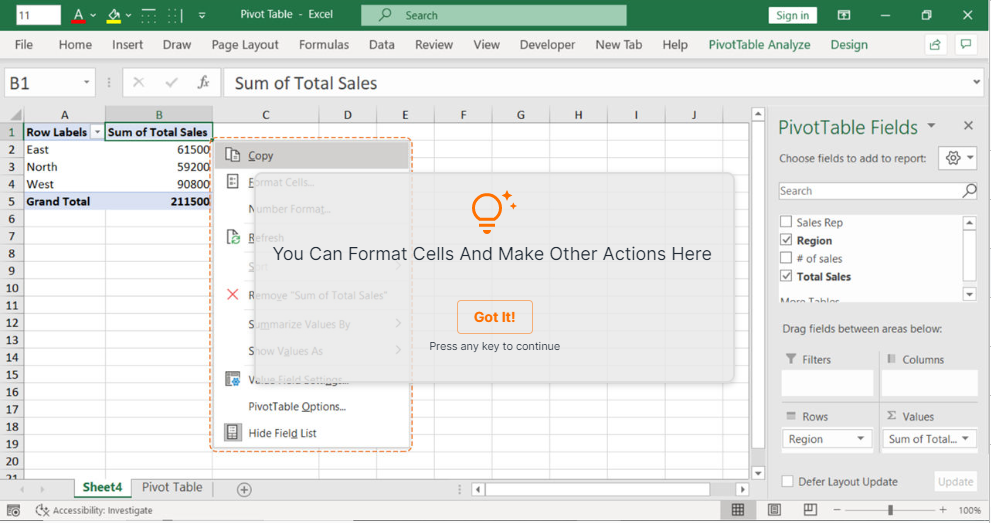
Task: Click the zoom slider handle
Action: 890,510
